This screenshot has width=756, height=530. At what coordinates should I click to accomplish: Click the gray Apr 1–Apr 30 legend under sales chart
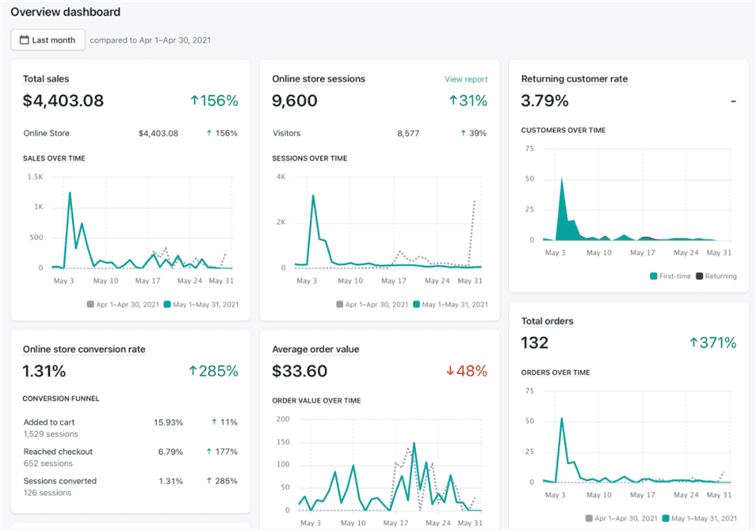(x=120, y=304)
